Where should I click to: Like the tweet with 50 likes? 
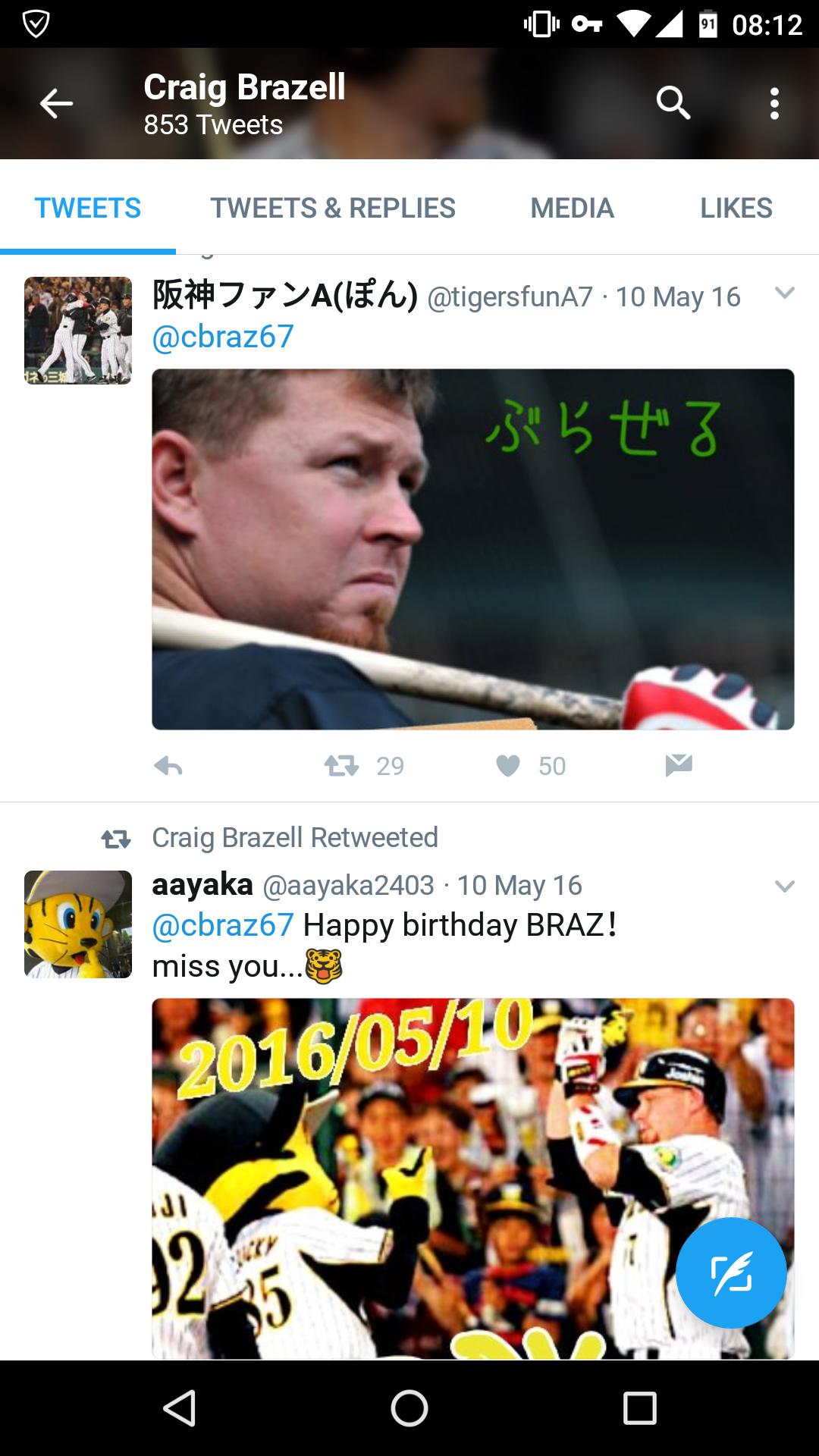coord(508,766)
